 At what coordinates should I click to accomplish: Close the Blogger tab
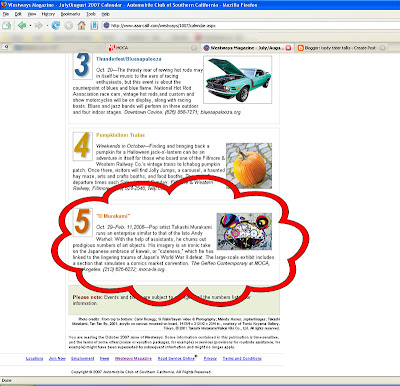tap(382, 48)
